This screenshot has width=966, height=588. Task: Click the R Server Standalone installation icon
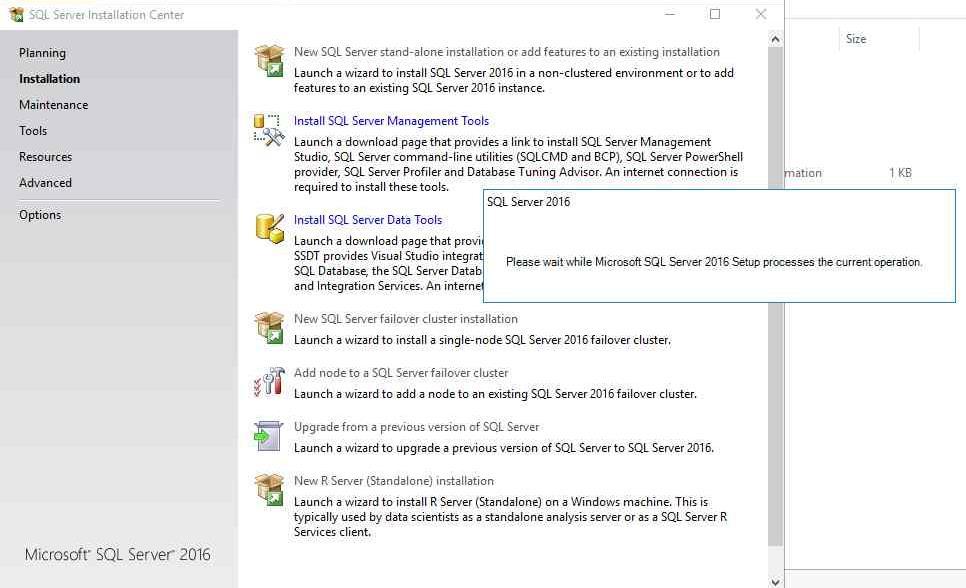[x=269, y=489]
